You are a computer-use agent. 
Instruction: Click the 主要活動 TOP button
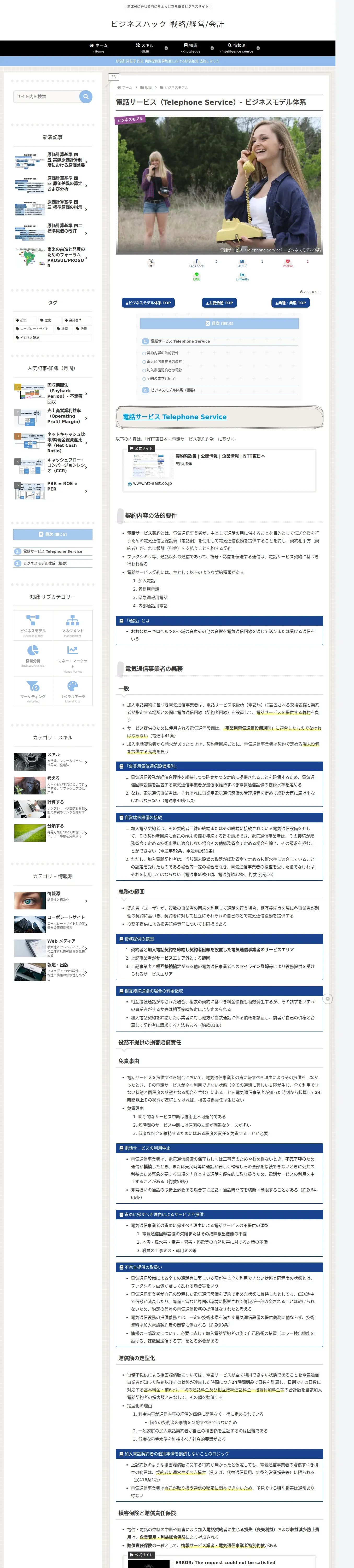(219, 303)
